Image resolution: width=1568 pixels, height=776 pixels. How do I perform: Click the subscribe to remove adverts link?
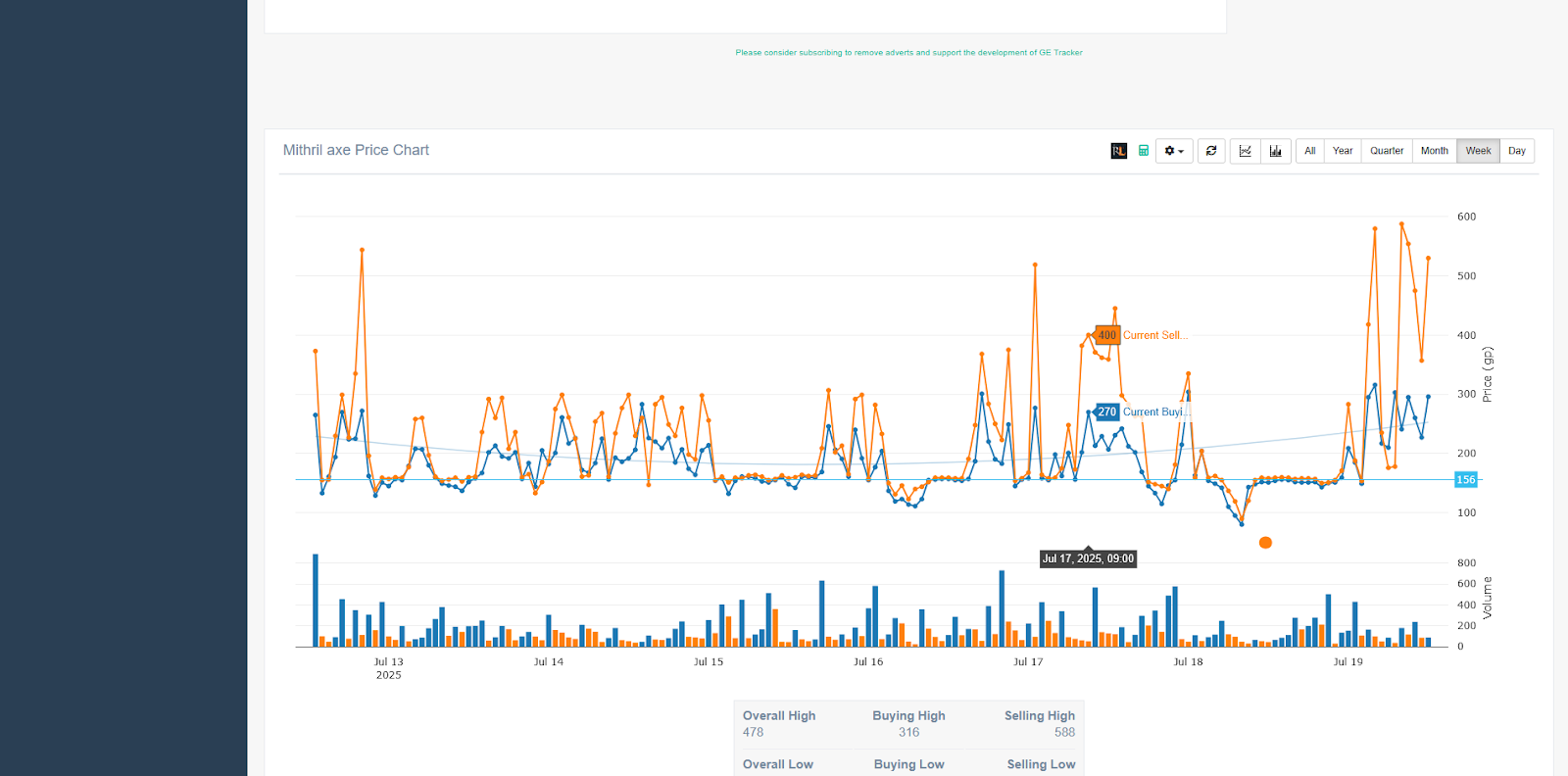pos(908,53)
